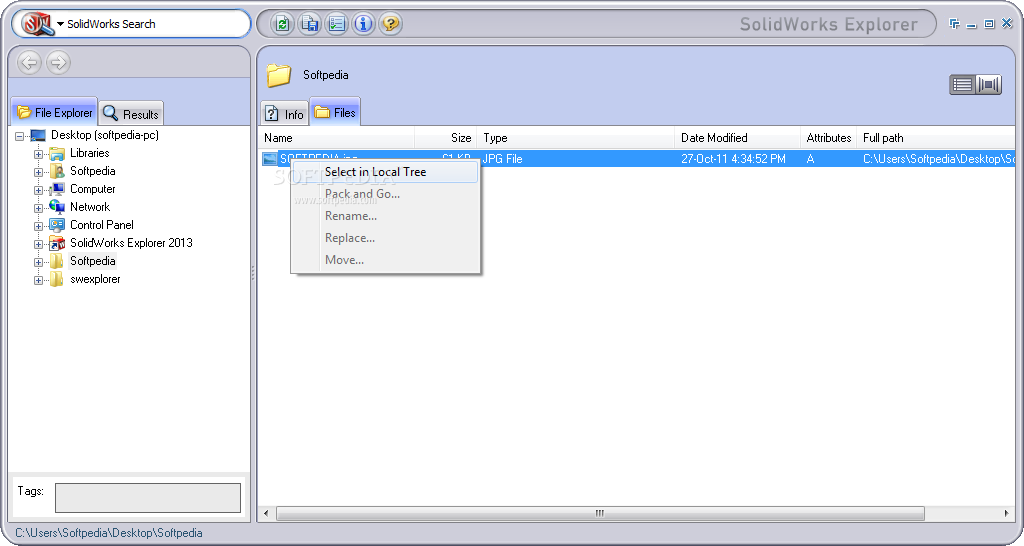Switch to the Results tab
Screen dimensions: 1024x546
[131, 114]
